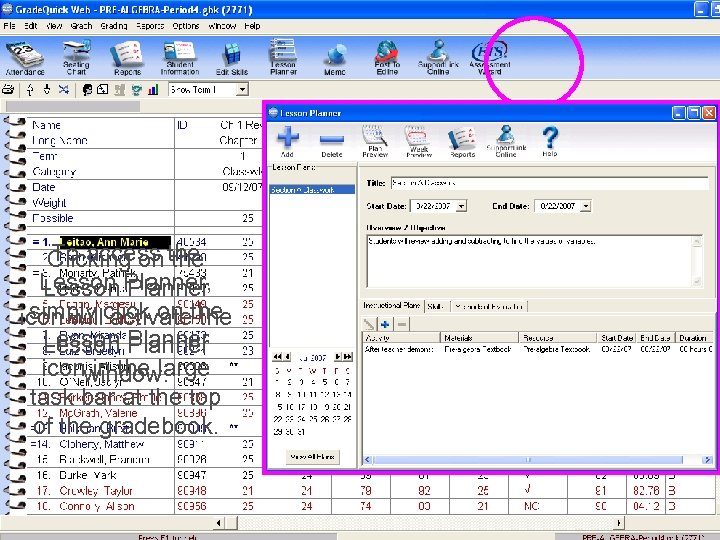The height and width of the screenshot is (540, 720).
Task: Click the 'After teacher demons' activity cell
Action: click(399, 349)
